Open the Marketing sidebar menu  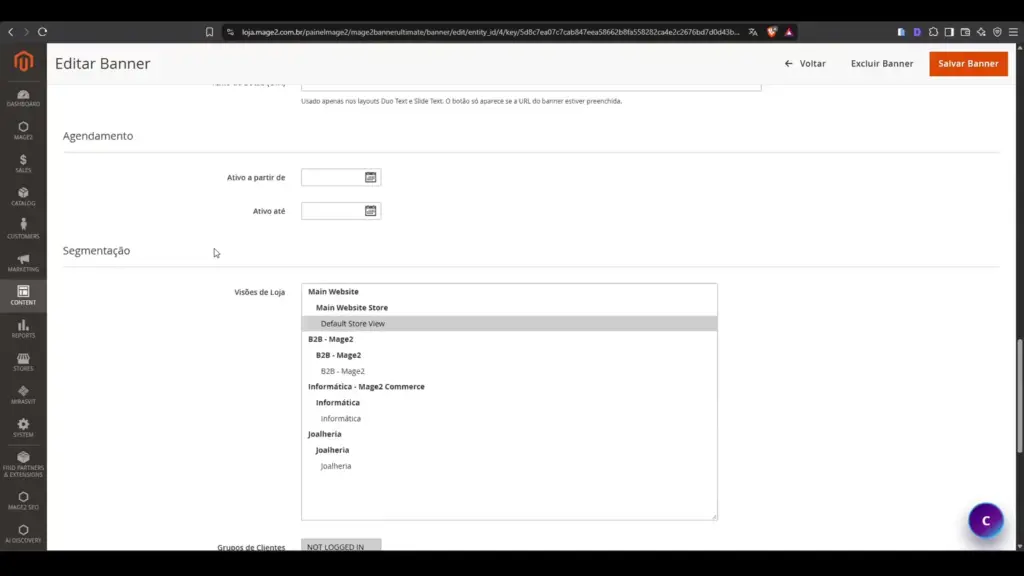point(24,263)
